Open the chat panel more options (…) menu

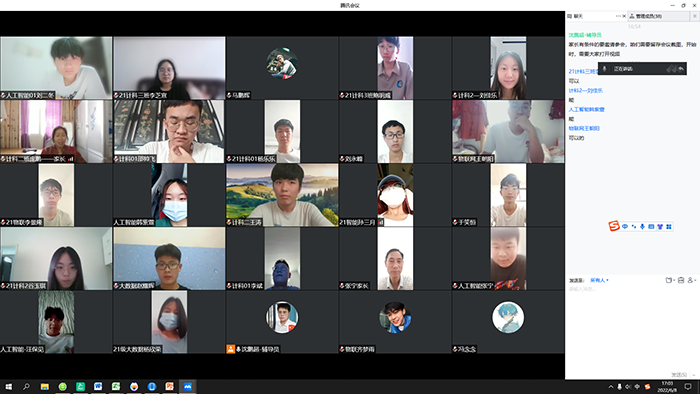(x=618, y=16)
